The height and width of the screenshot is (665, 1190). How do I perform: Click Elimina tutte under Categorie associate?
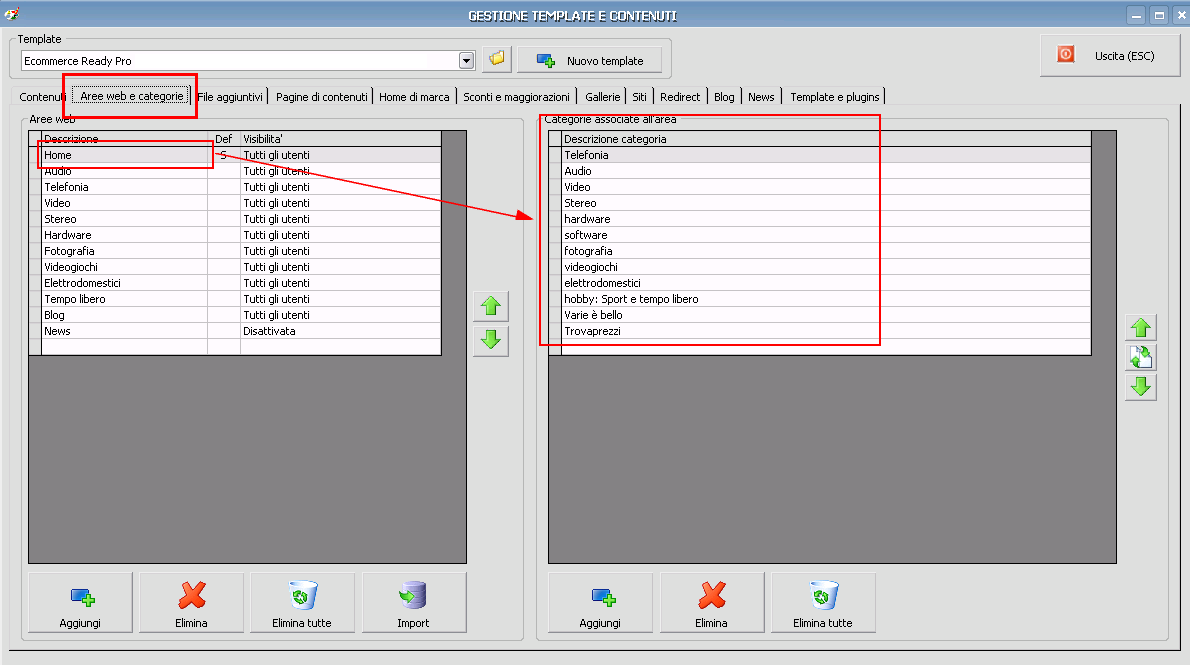point(823,603)
